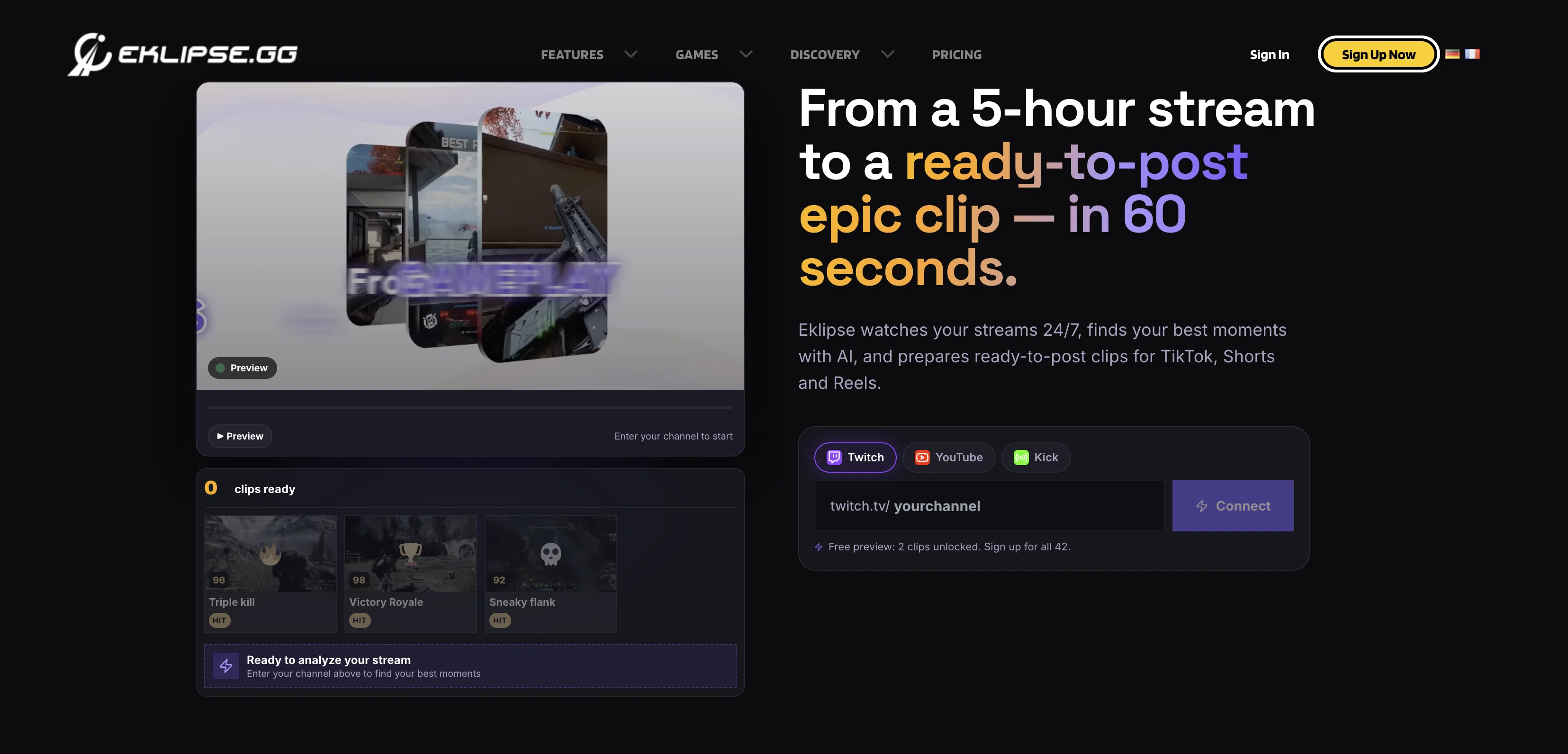This screenshot has width=1568, height=754.
Task: Click the fire icon on Triple kill clip
Action: (x=270, y=554)
